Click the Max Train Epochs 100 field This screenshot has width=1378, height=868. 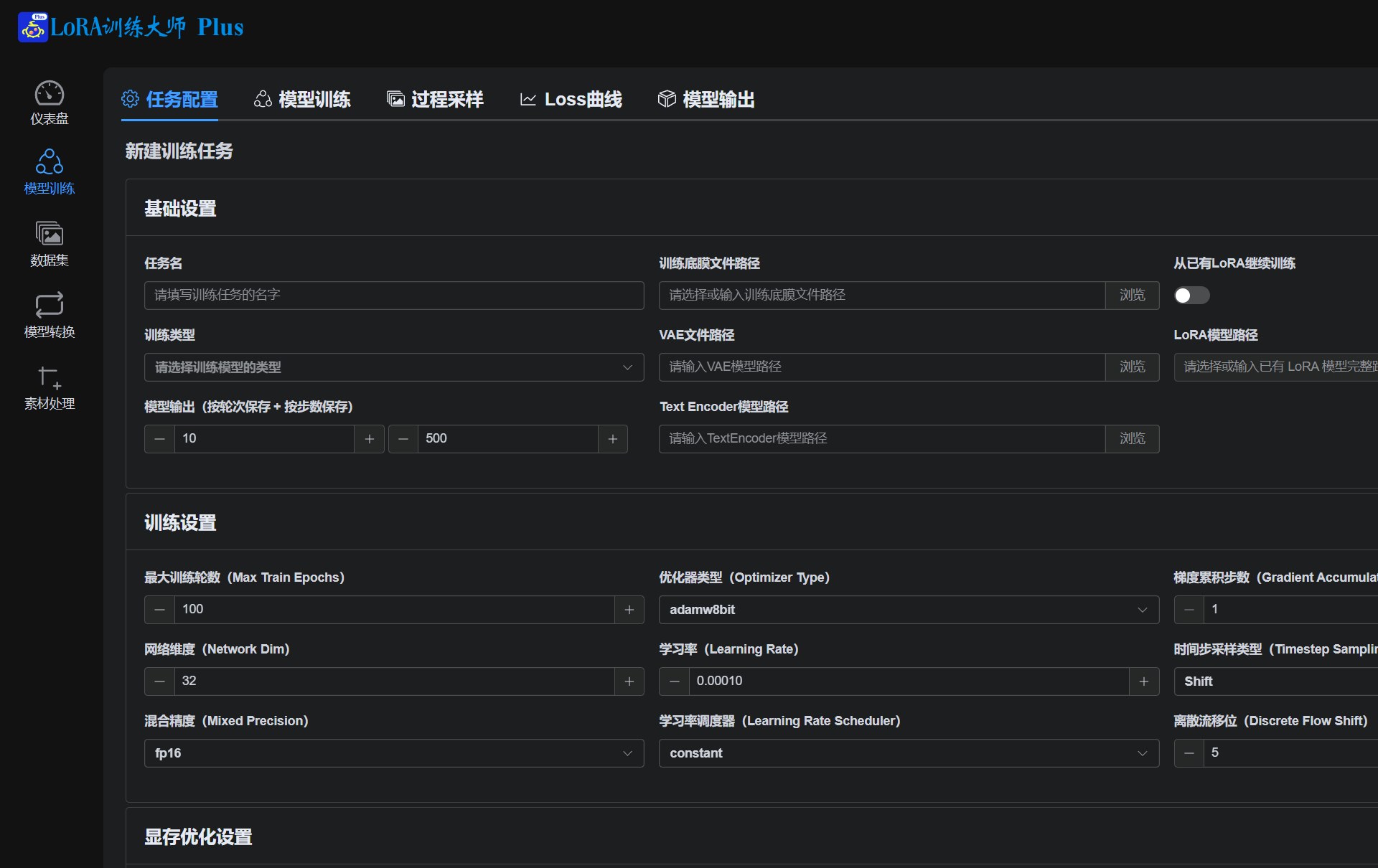click(394, 610)
